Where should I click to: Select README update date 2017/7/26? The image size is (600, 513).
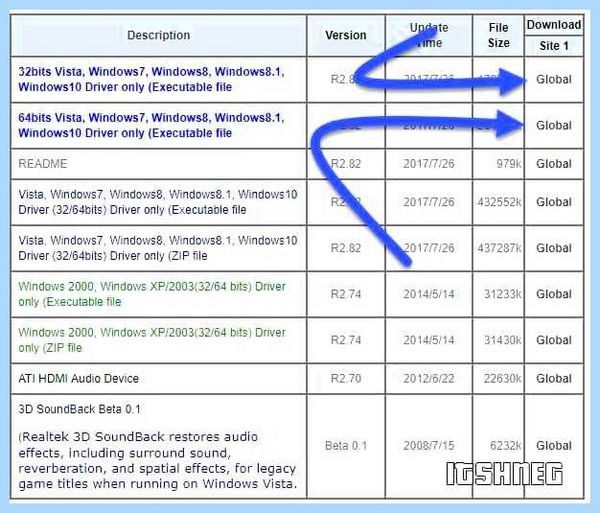coord(429,164)
